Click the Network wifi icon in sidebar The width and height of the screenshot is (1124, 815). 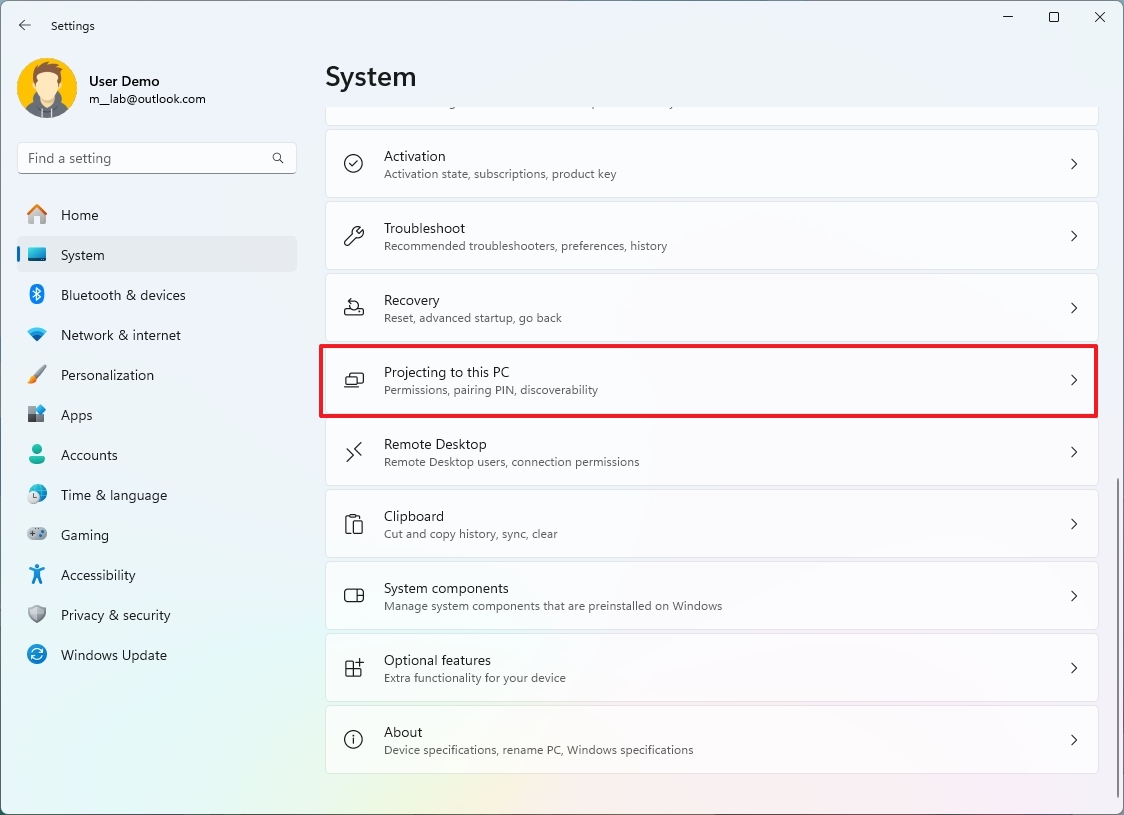37,335
